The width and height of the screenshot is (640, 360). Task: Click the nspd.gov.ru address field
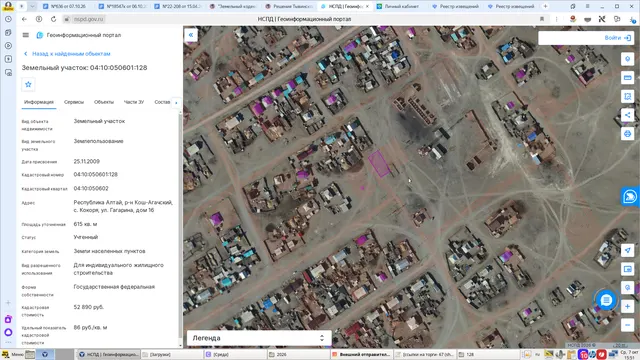coord(89,19)
